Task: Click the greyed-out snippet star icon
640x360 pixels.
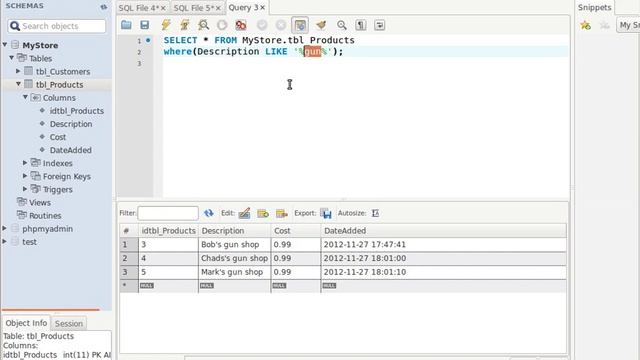Action: (604, 25)
